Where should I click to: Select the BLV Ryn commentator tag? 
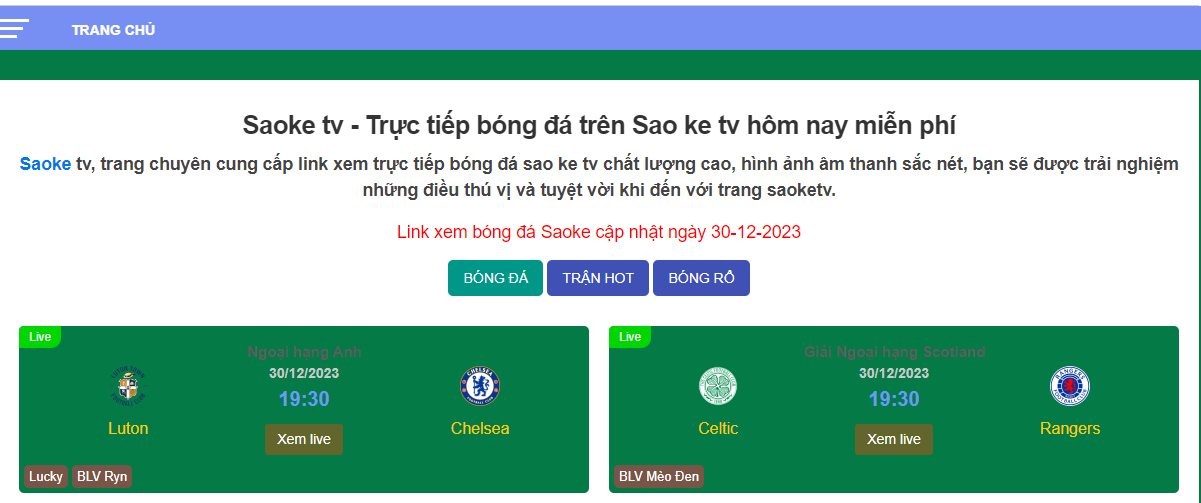click(x=102, y=476)
